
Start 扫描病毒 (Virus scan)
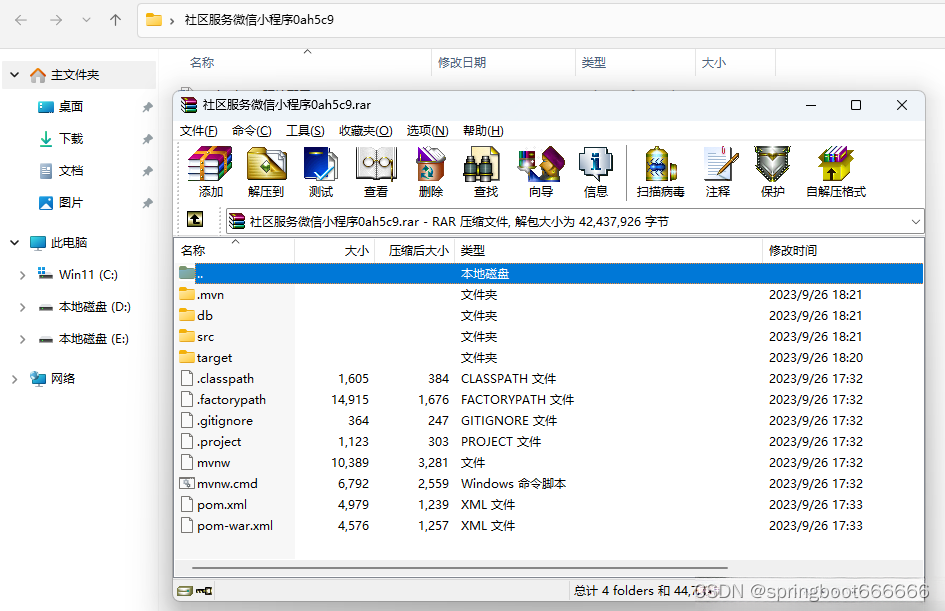(x=661, y=172)
